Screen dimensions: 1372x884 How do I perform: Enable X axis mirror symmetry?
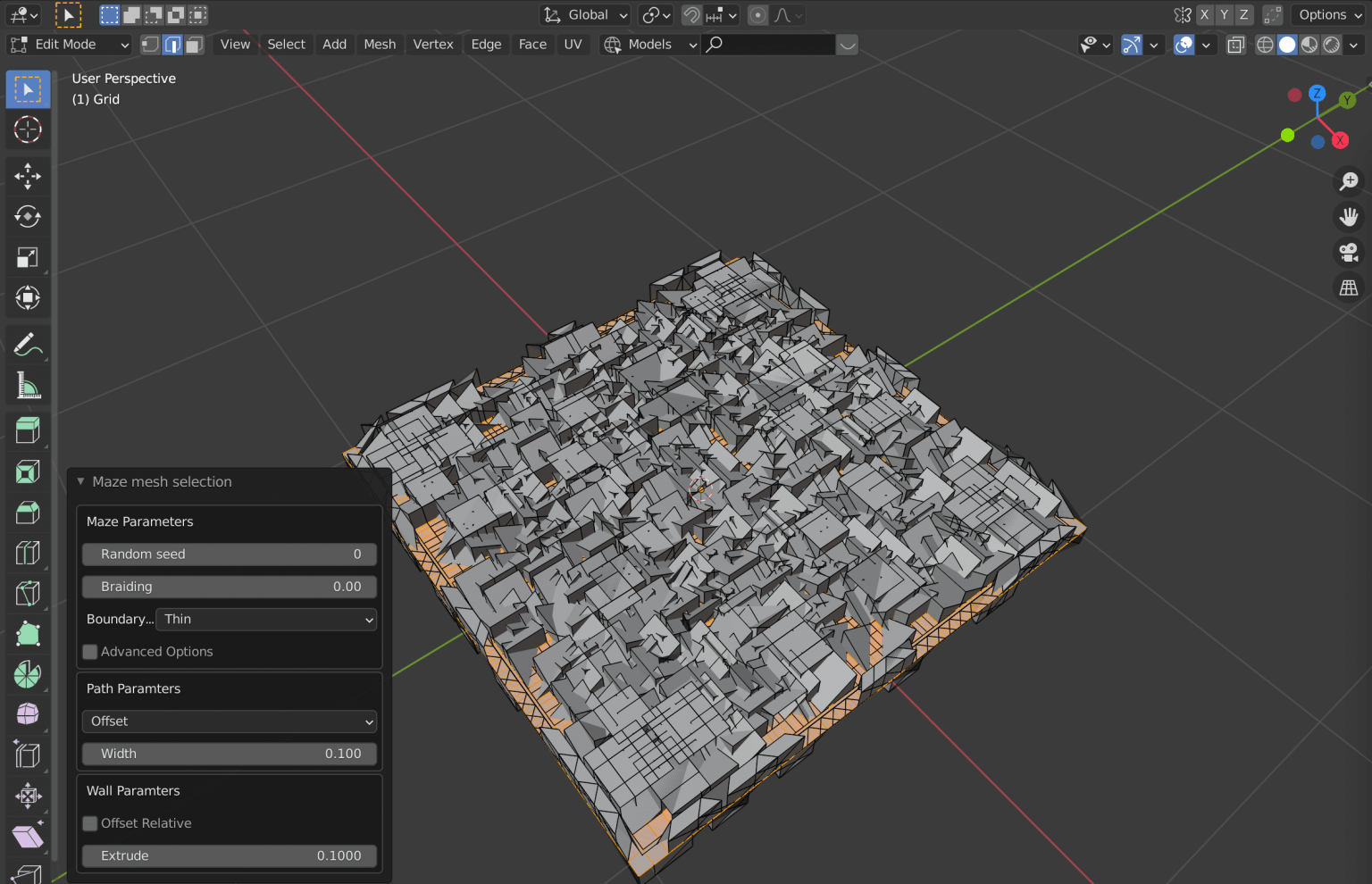click(x=1204, y=14)
